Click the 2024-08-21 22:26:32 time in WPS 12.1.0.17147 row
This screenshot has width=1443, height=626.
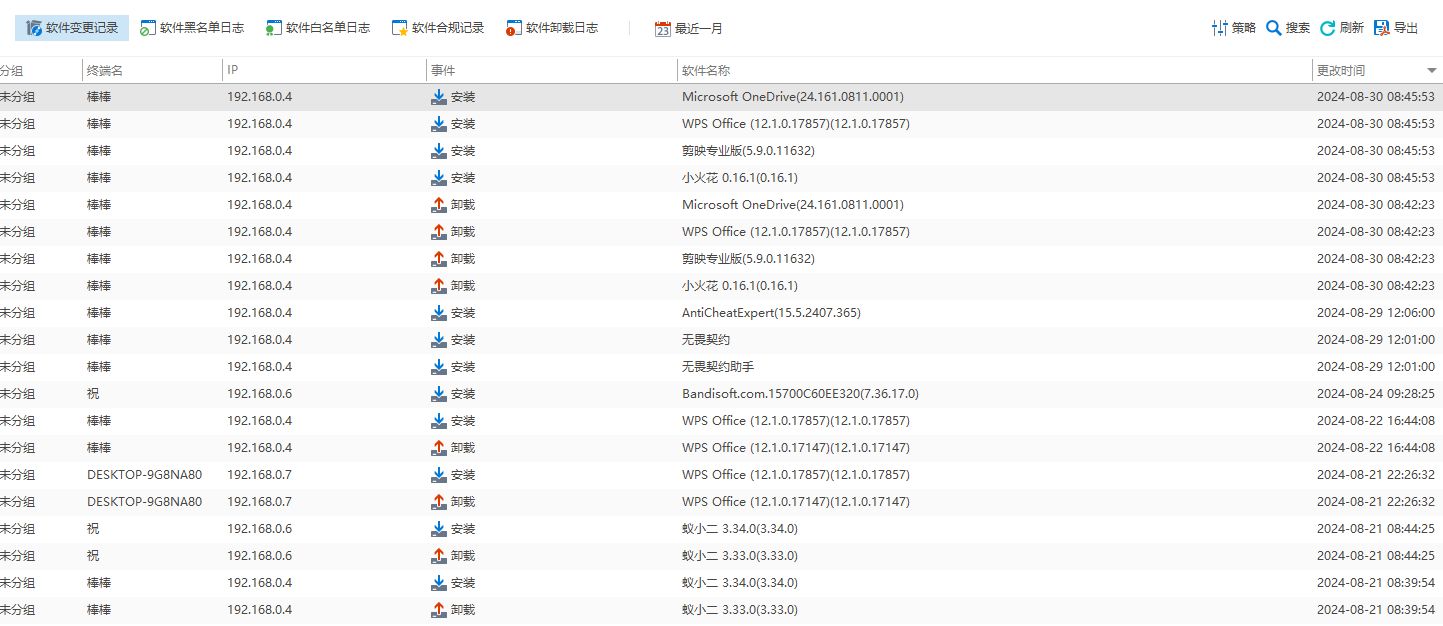[x=1376, y=502]
